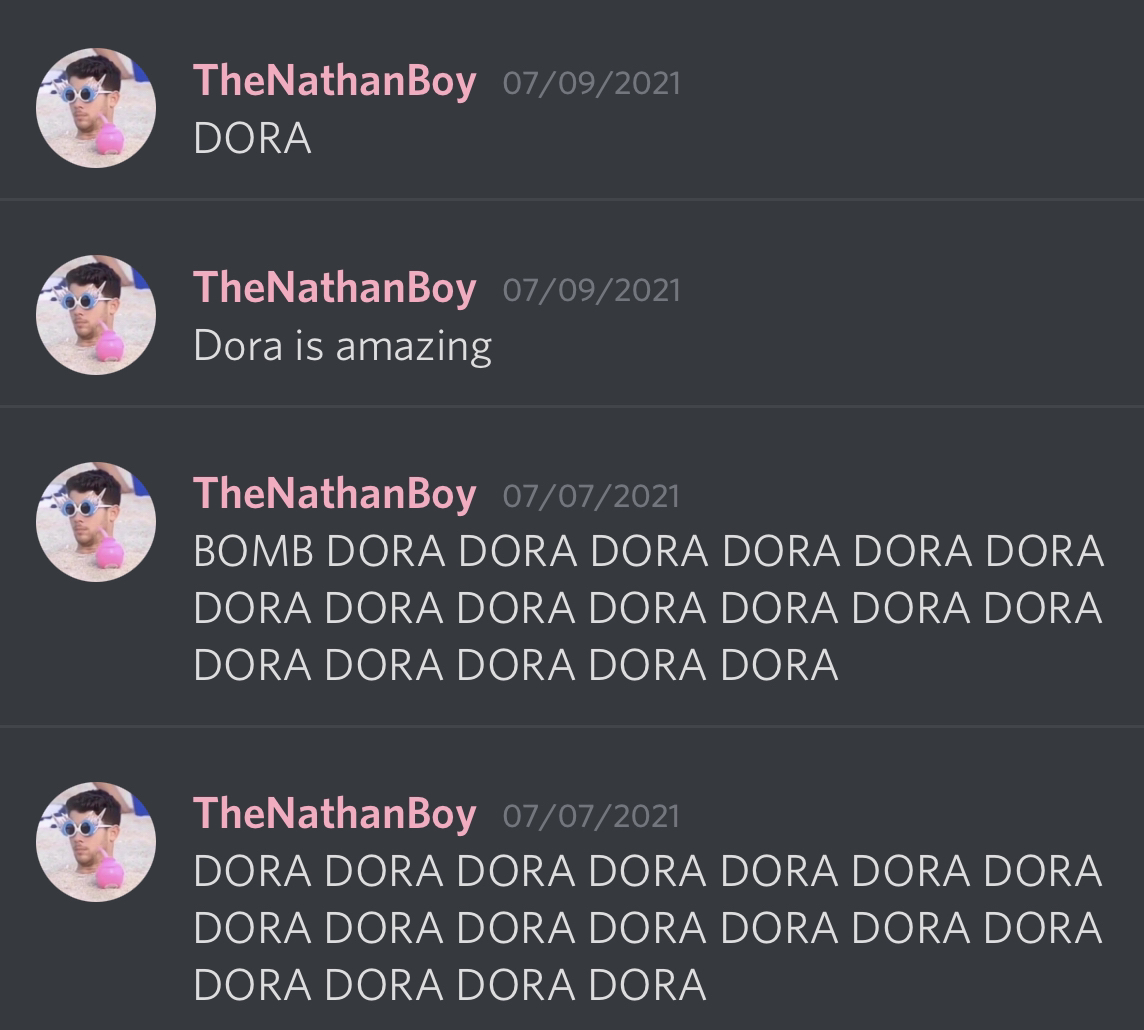Tap first line of the bottom DORA message
The height and width of the screenshot is (1030, 1144).
point(648,872)
